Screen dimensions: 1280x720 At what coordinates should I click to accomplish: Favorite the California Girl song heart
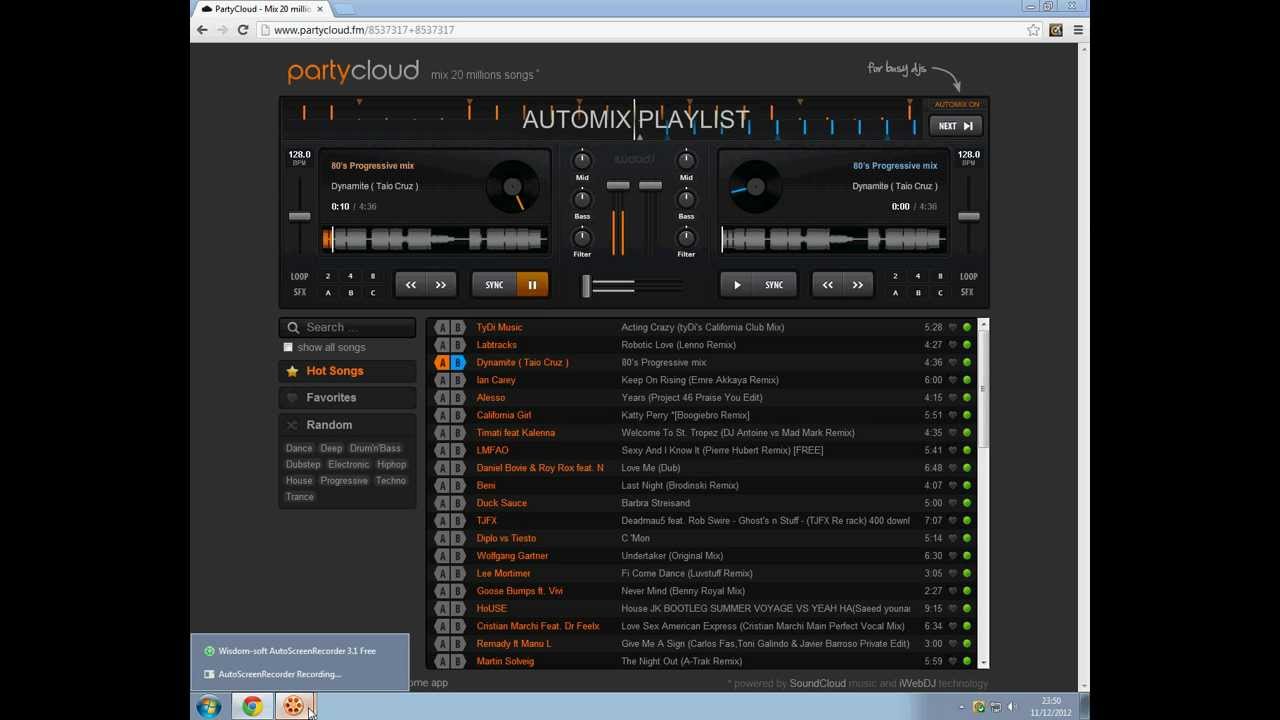[x=953, y=415]
